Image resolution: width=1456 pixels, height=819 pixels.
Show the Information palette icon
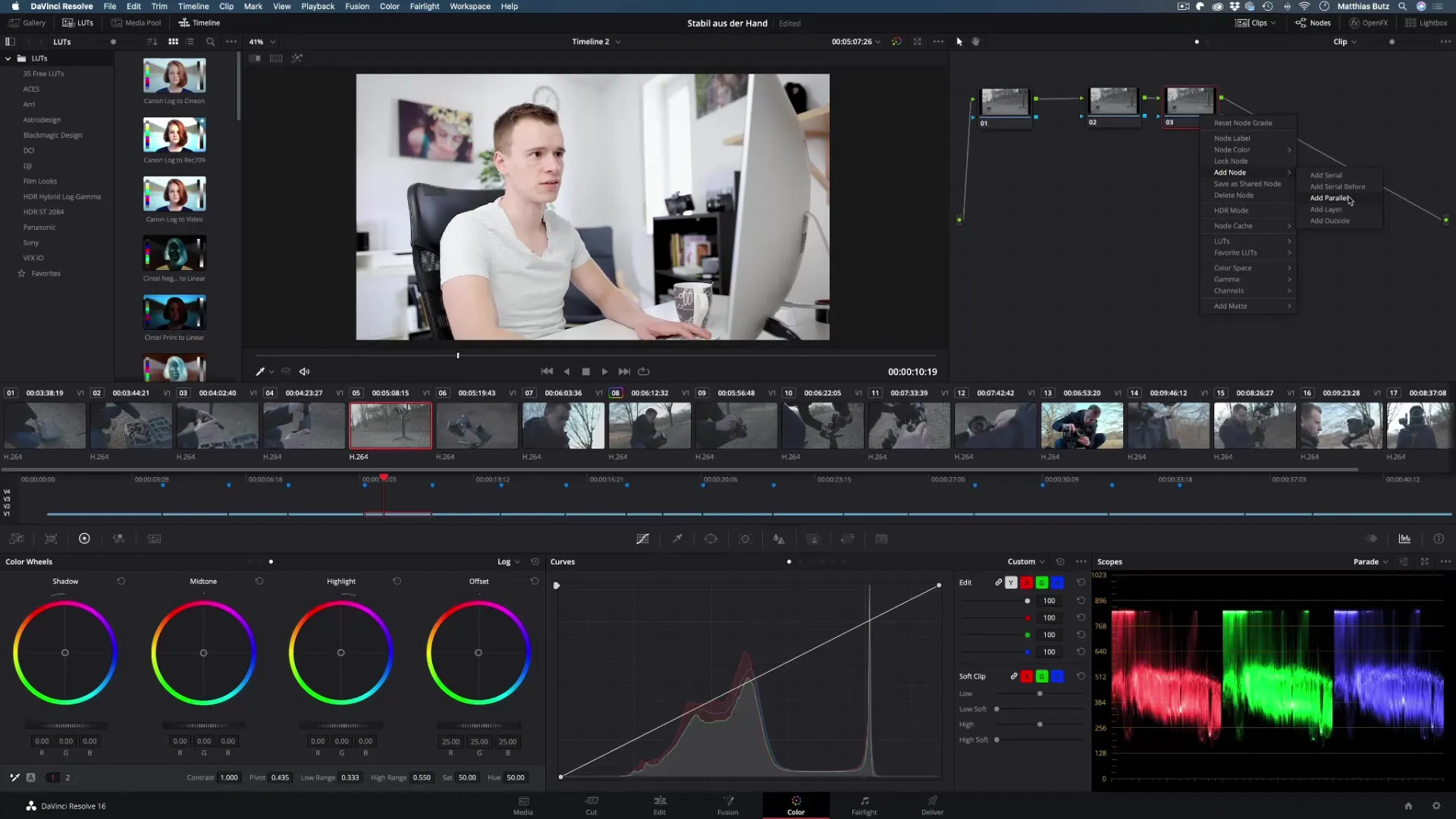1439,538
